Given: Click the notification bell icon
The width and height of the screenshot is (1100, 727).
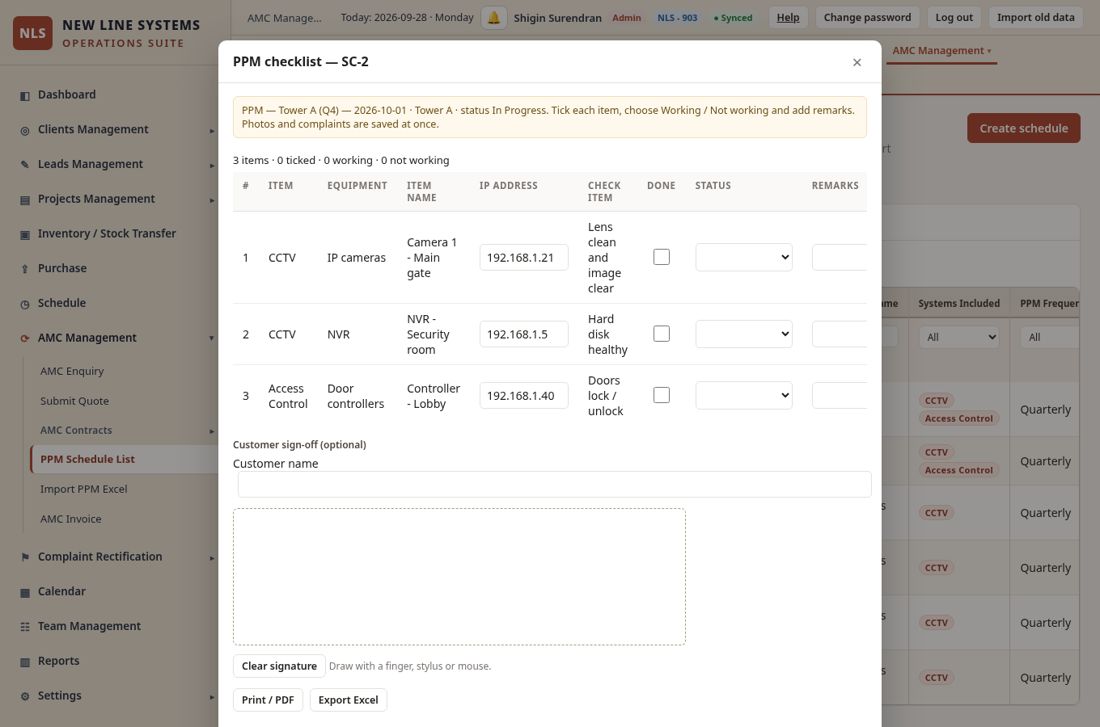Looking at the screenshot, I should pos(494,18).
